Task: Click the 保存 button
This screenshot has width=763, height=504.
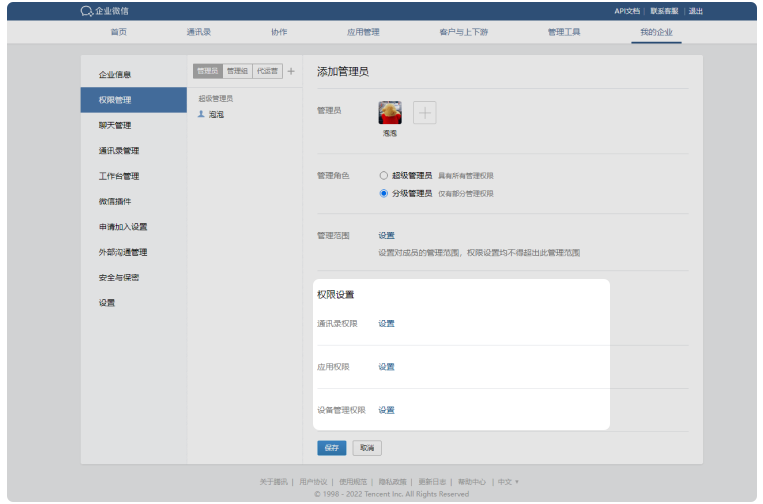Action: pos(331,448)
